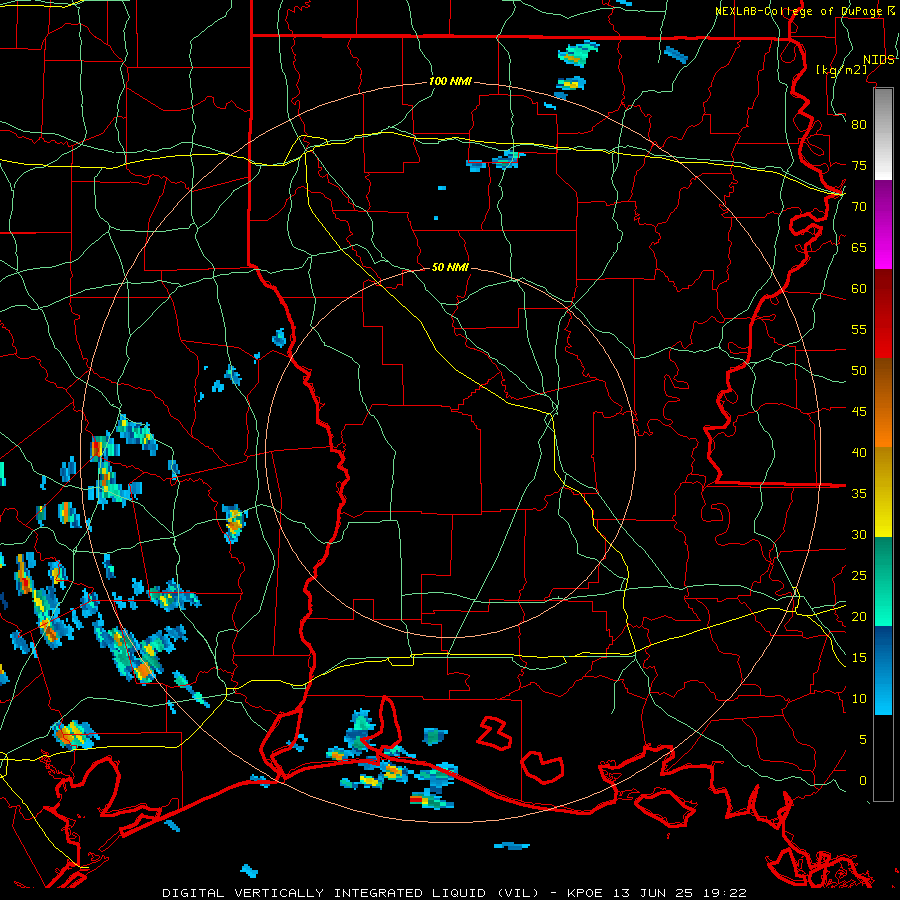Screen dimensions: 900x900
Task: Click scale value 25
Action: click(859, 576)
